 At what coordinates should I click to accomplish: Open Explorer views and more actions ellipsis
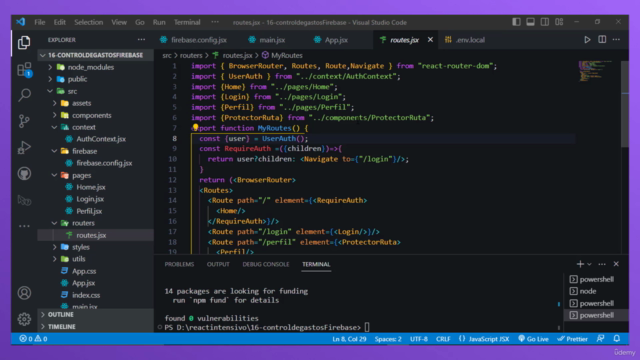pyautogui.click(x=141, y=40)
